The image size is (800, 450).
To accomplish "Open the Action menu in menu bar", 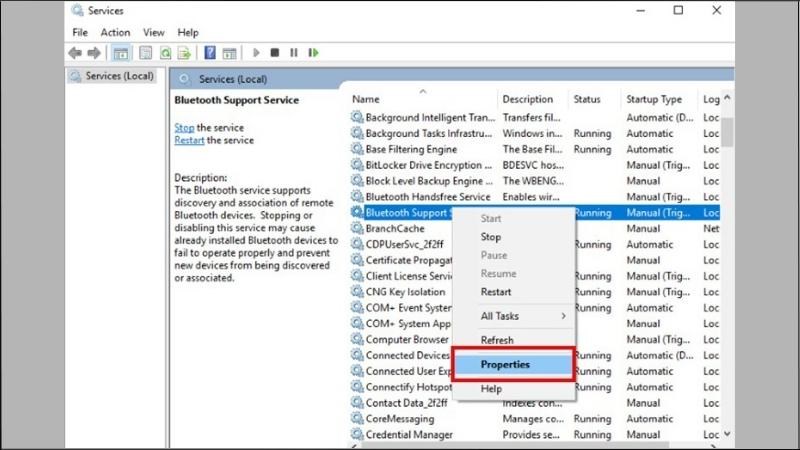I will click(x=115, y=32).
